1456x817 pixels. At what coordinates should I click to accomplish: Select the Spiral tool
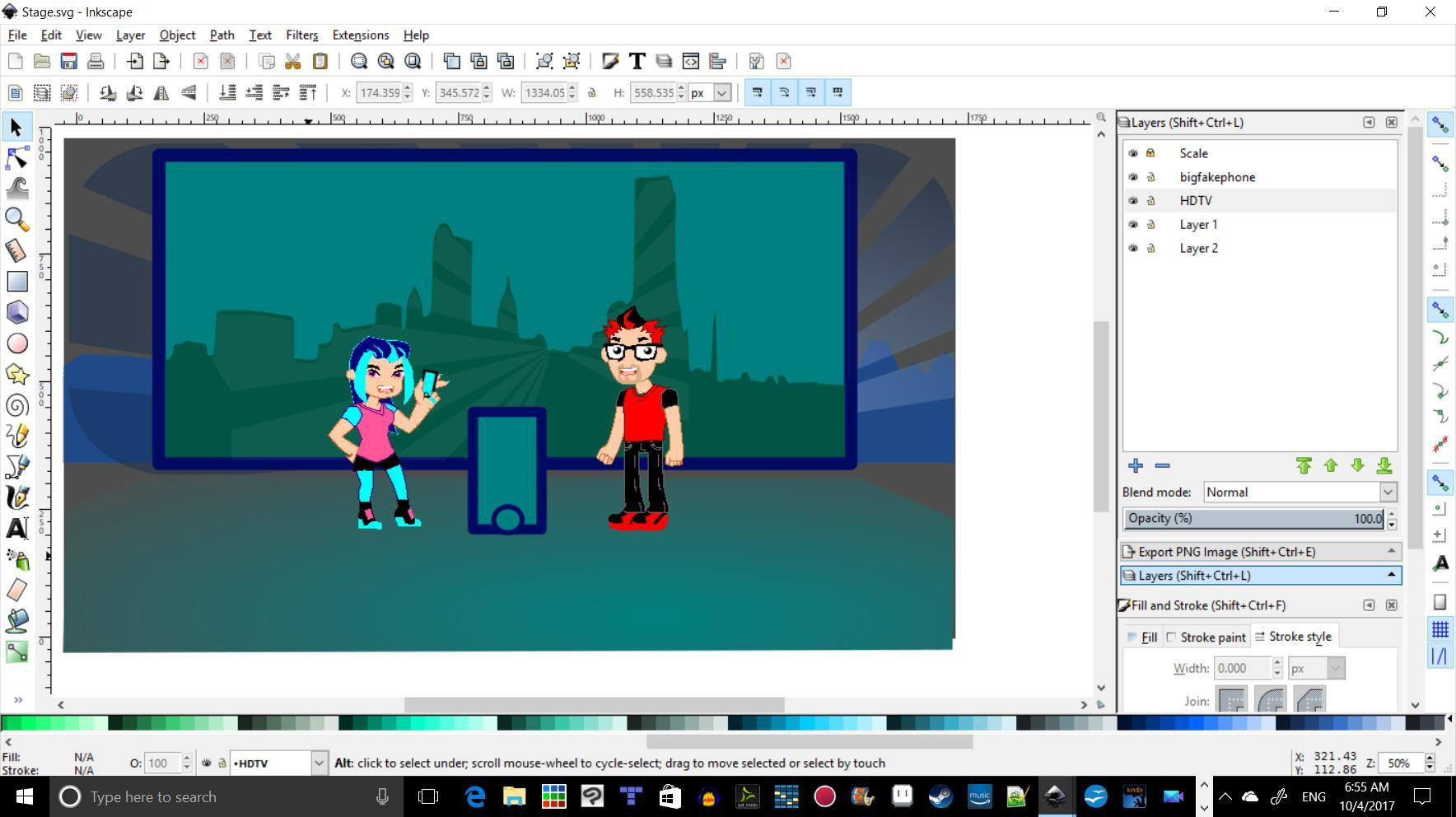click(x=16, y=405)
